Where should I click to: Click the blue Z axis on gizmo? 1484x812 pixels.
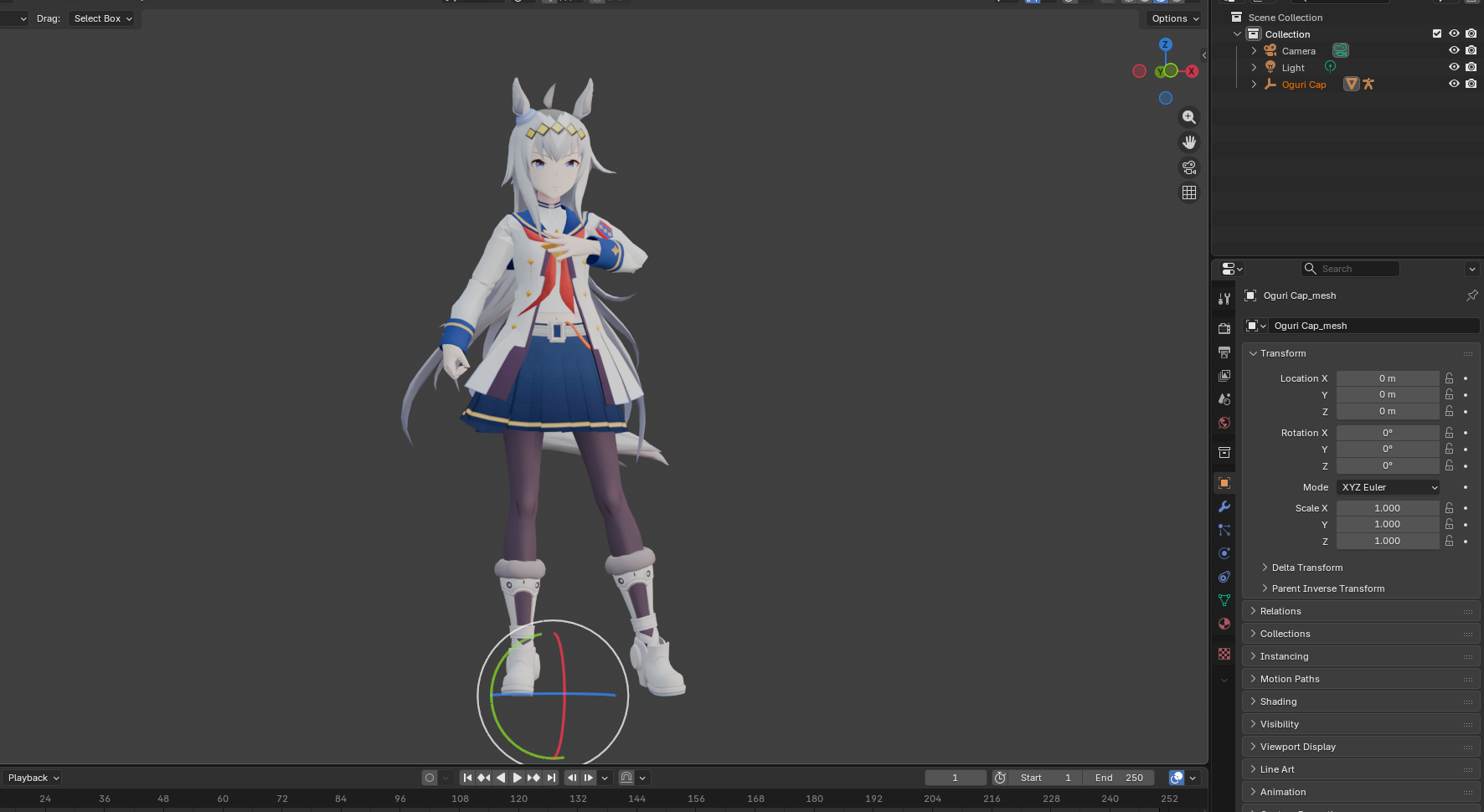click(1166, 44)
